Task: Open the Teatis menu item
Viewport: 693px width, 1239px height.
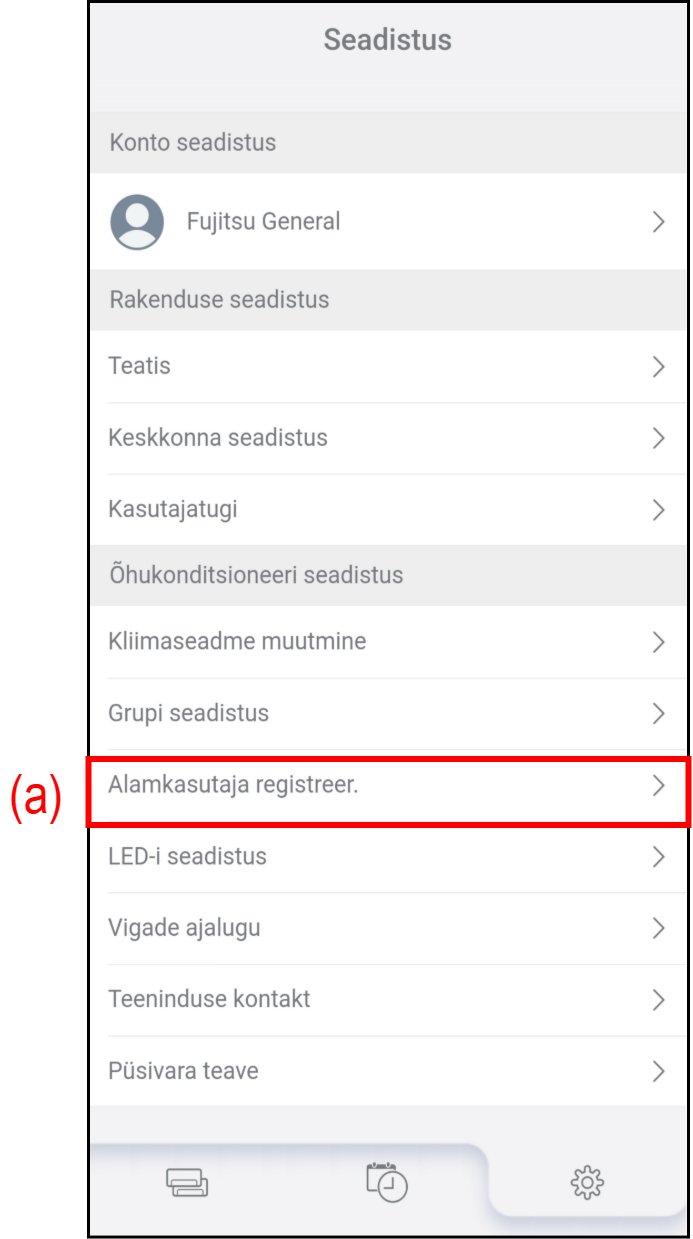Action: click(140, 366)
